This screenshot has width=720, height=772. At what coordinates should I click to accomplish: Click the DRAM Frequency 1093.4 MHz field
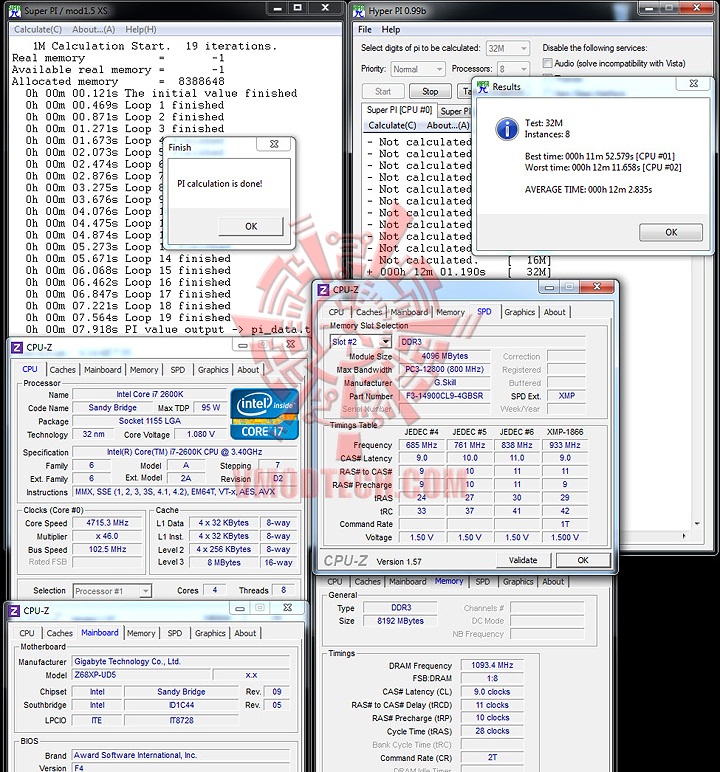click(x=492, y=665)
